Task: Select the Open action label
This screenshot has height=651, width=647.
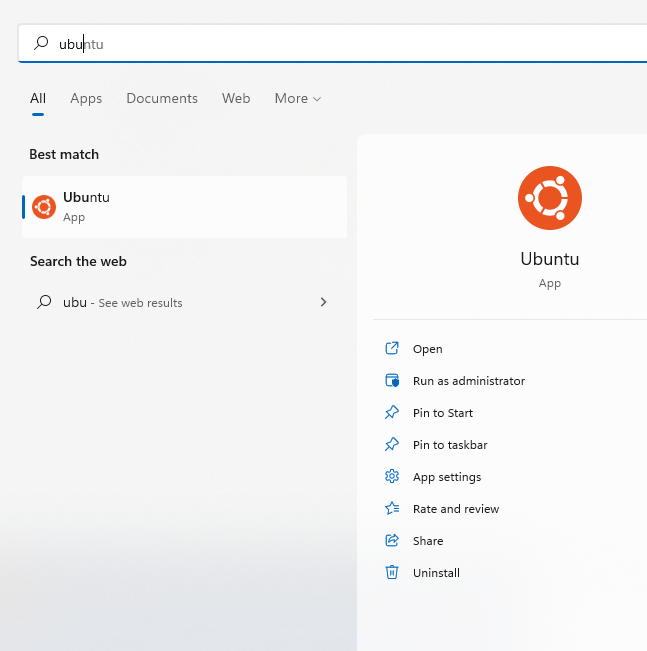Action: point(427,349)
